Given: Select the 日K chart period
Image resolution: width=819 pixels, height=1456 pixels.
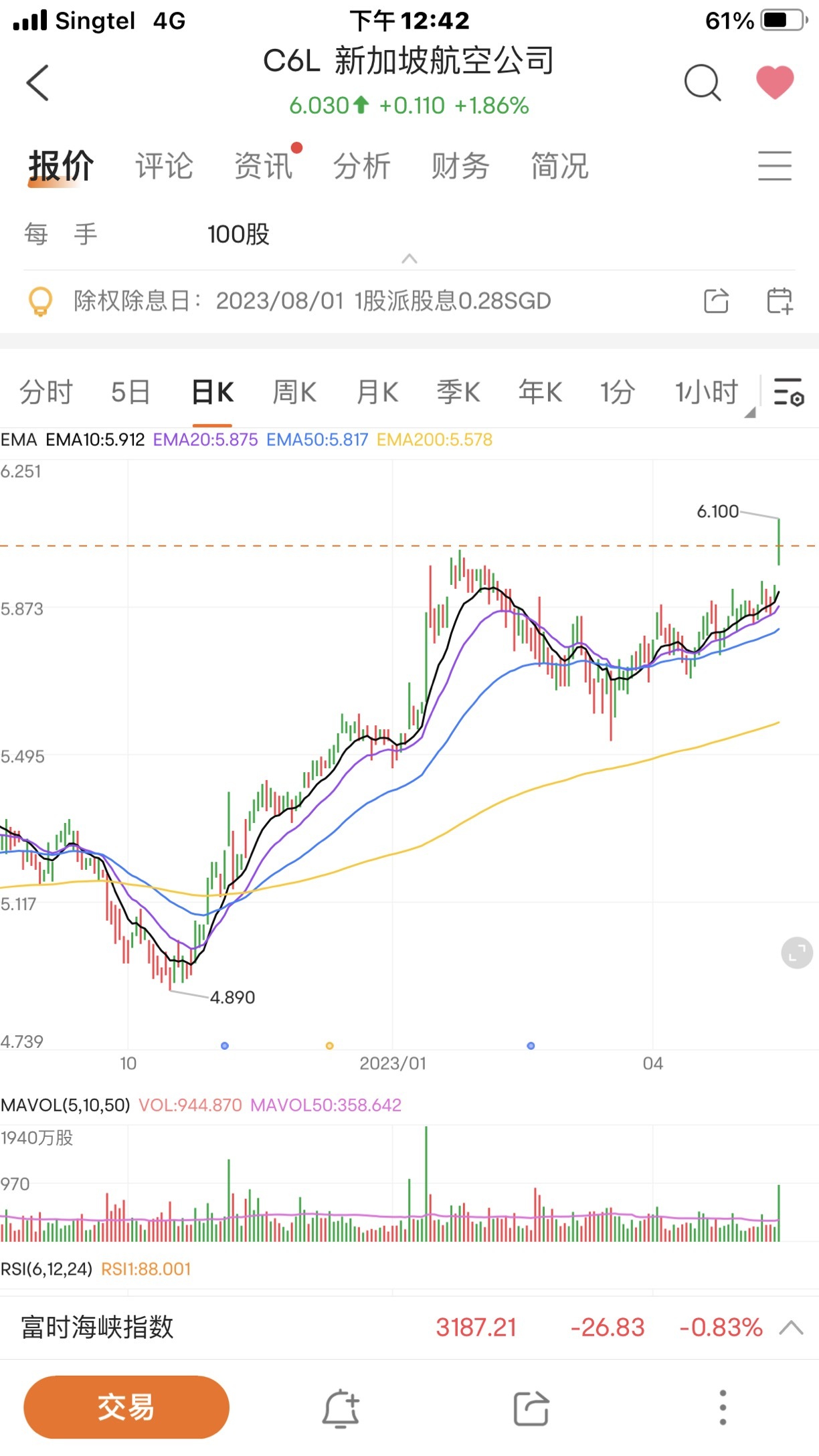Looking at the screenshot, I should [213, 392].
